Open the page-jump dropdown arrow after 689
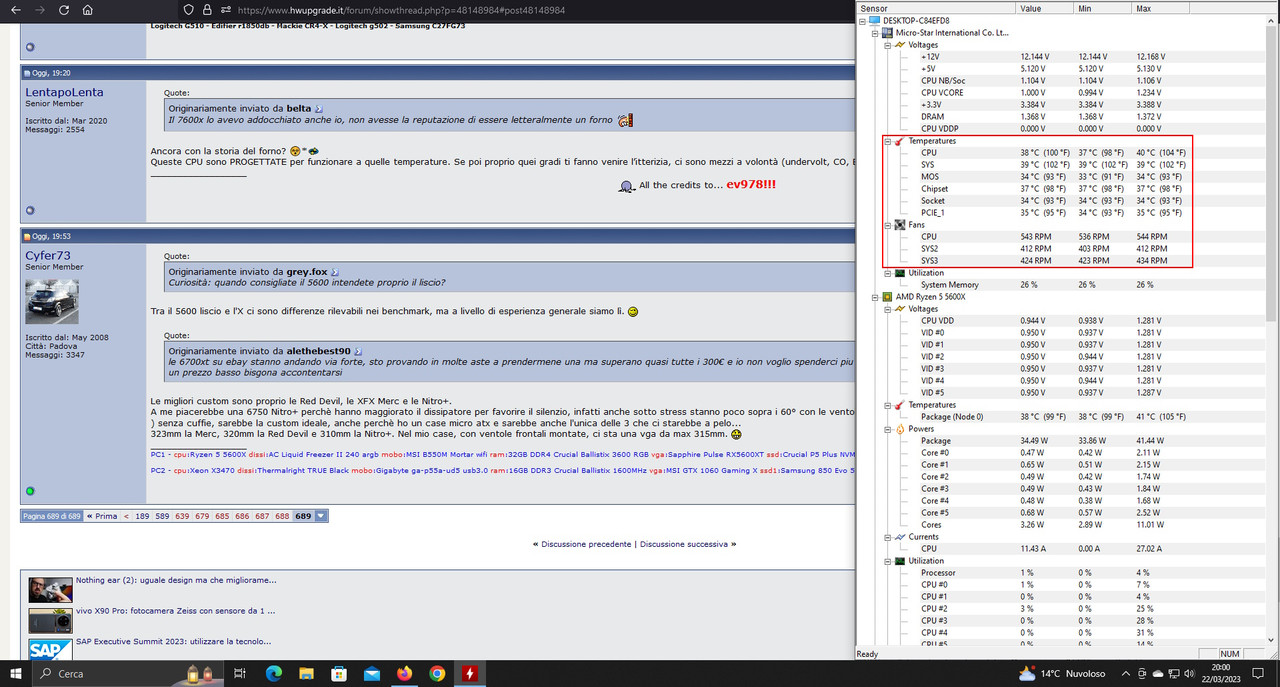 point(321,516)
